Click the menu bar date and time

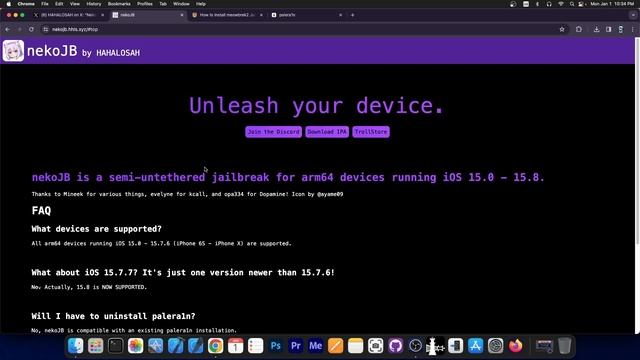612,4
